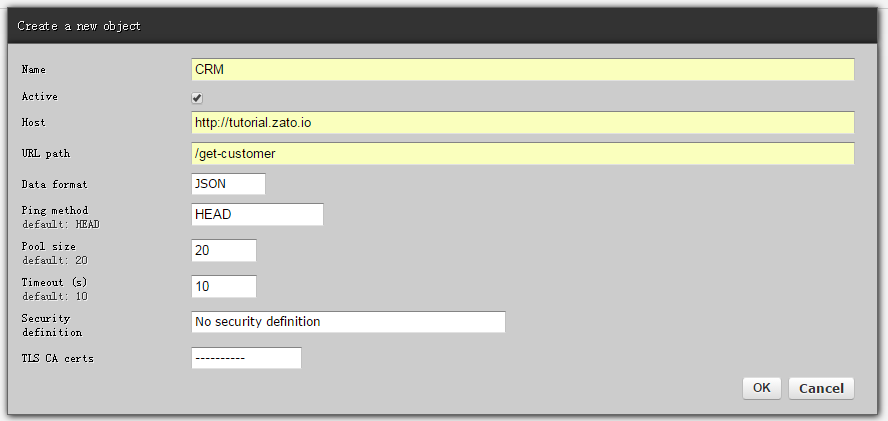Open the TLS CA certs dropdown
This screenshot has width=888, height=421.
coord(246,358)
